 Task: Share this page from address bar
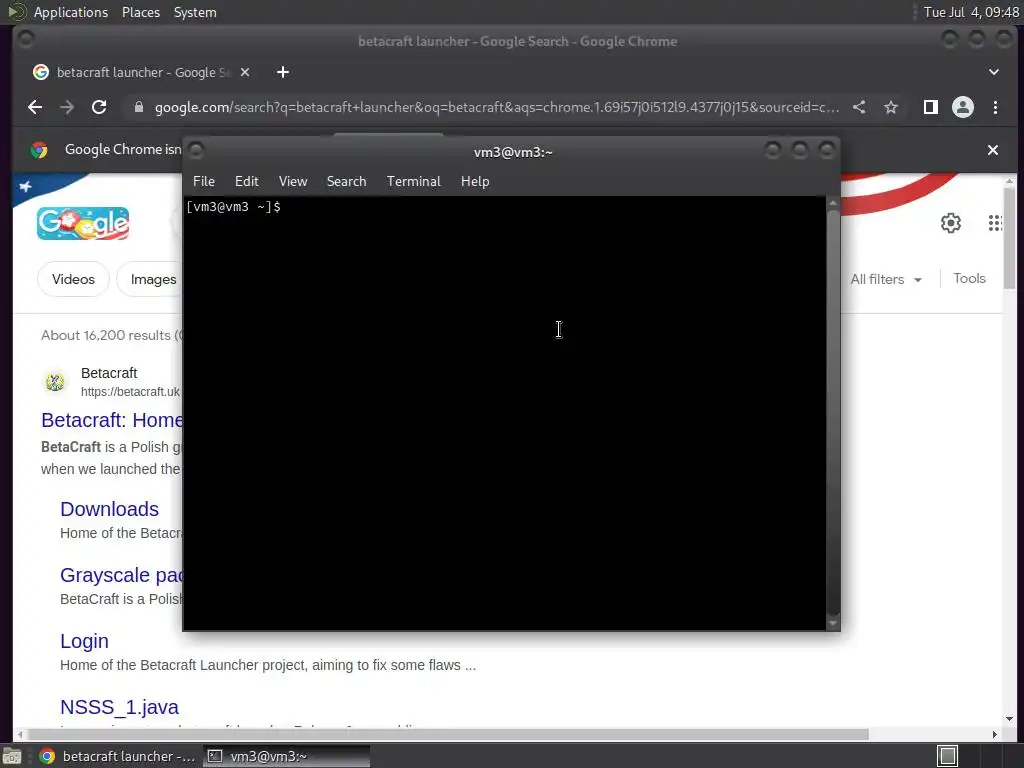[859, 107]
